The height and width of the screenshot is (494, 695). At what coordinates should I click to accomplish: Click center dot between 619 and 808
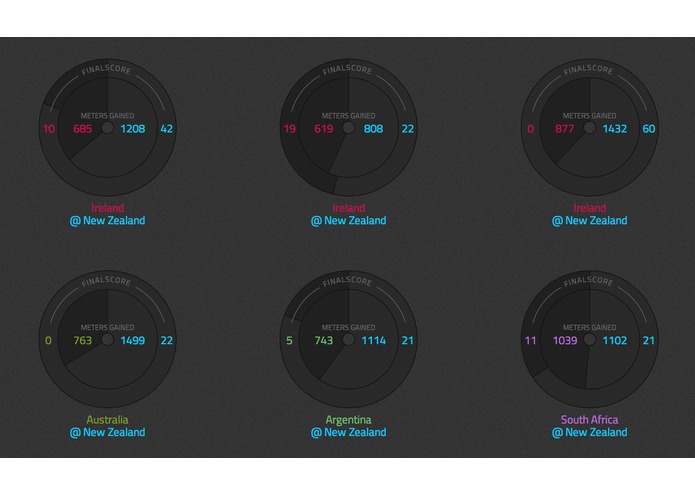[x=349, y=128]
